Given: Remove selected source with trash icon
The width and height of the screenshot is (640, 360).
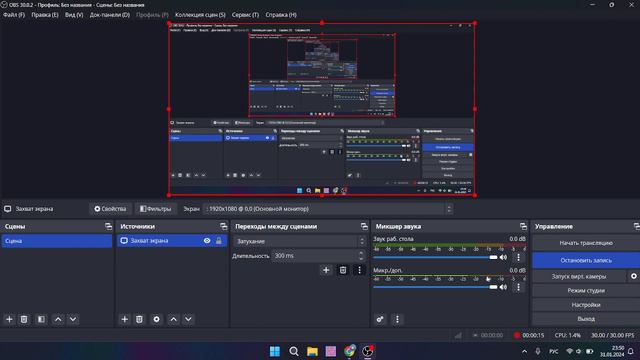Looking at the screenshot, I should click(x=139, y=319).
